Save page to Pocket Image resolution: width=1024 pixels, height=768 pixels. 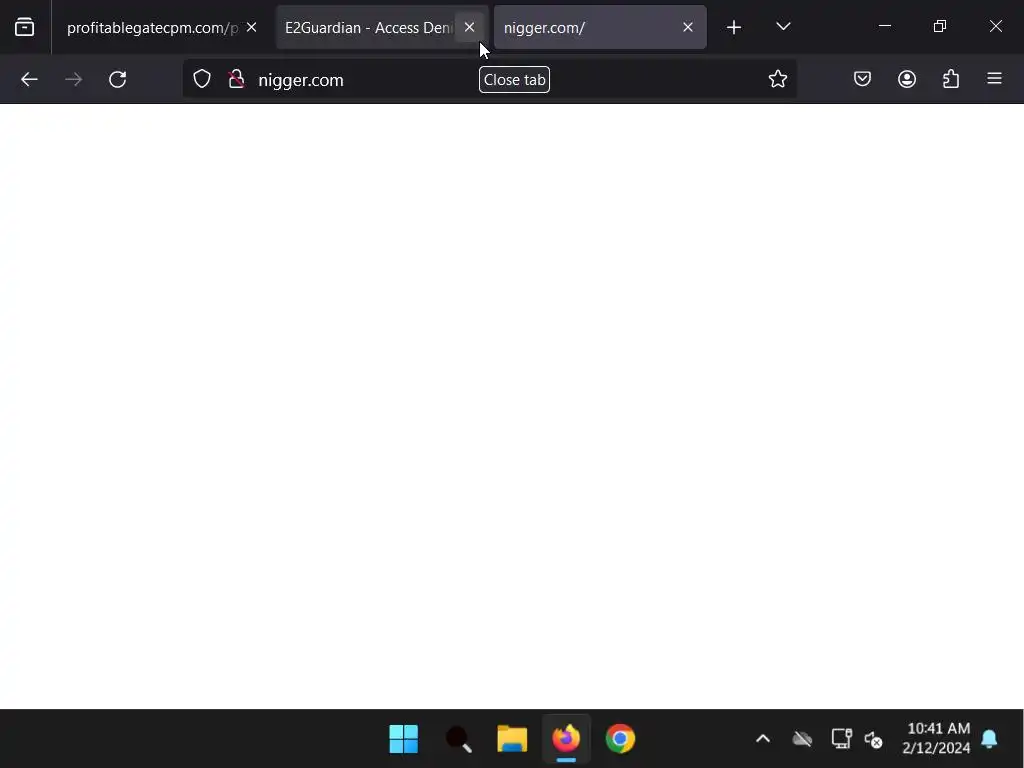[x=862, y=79]
